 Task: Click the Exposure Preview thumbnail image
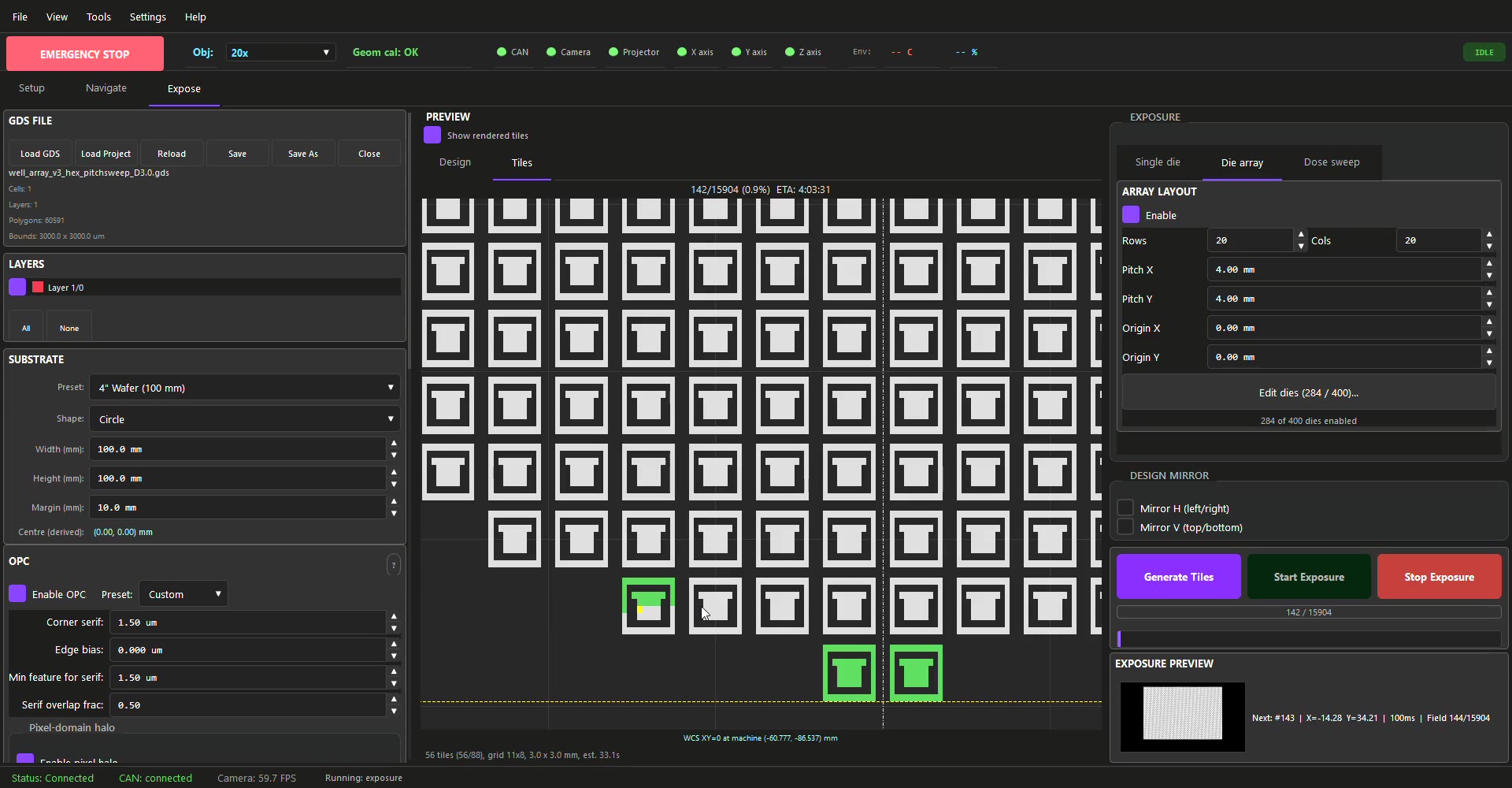1183,717
